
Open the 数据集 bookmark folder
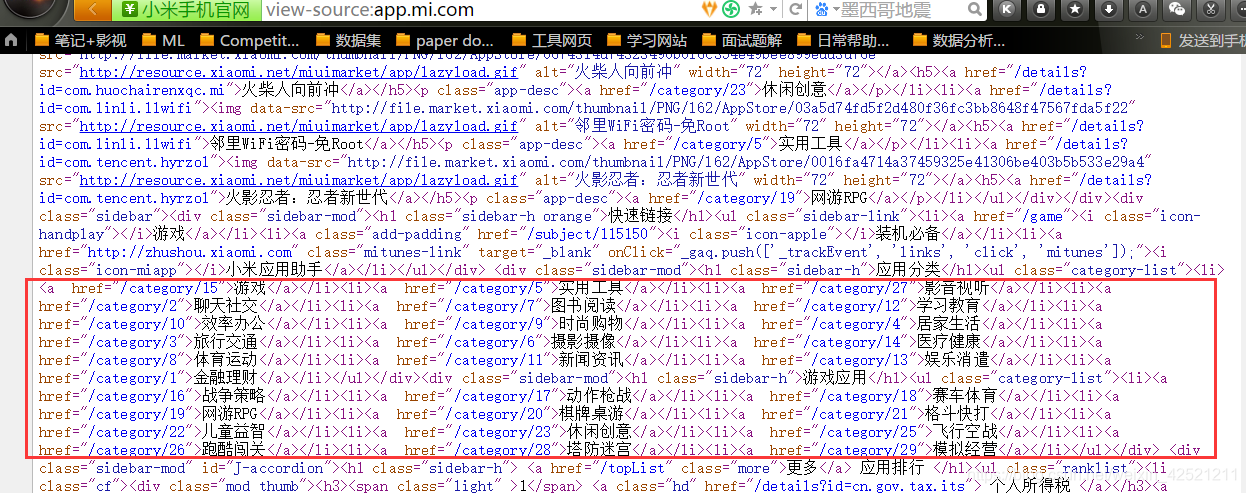click(347, 41)
